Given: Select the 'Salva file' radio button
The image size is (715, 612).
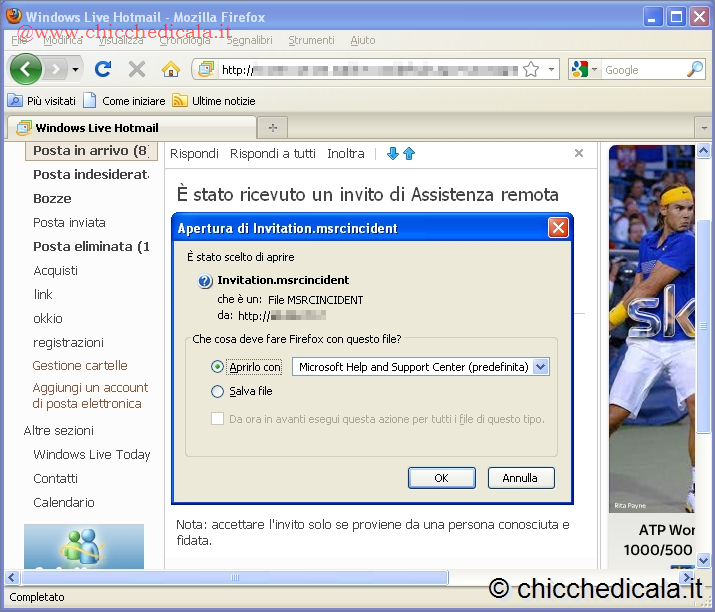Looking at the screenshot, I should 218,392.
